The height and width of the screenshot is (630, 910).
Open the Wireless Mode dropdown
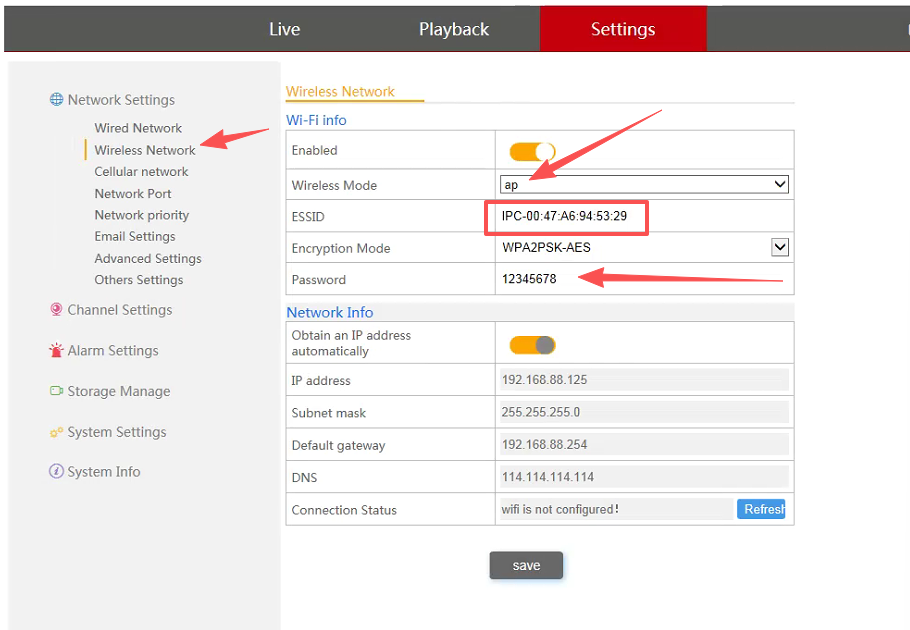(644, 185)
